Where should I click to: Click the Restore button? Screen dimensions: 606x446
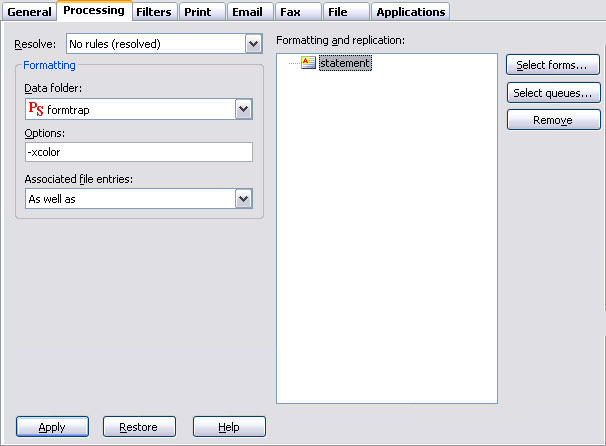(139, 427)
